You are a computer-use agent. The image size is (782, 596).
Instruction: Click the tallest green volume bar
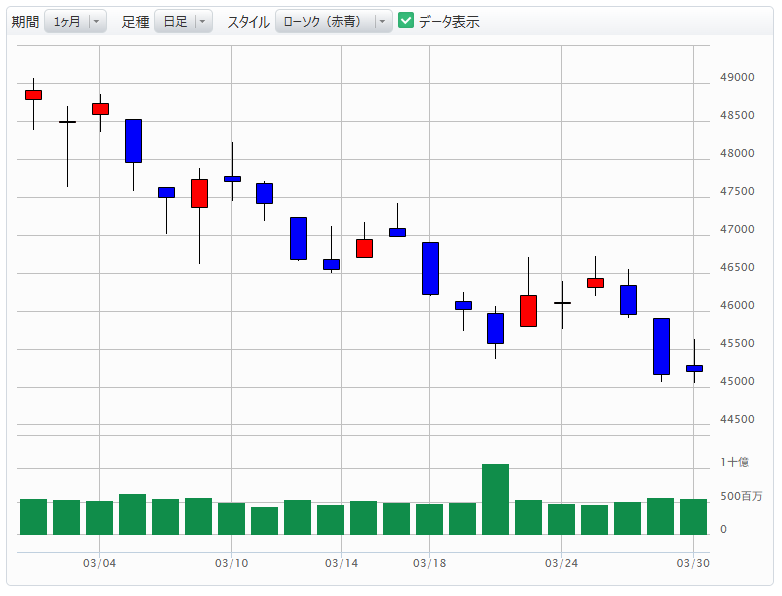(495, 499)
